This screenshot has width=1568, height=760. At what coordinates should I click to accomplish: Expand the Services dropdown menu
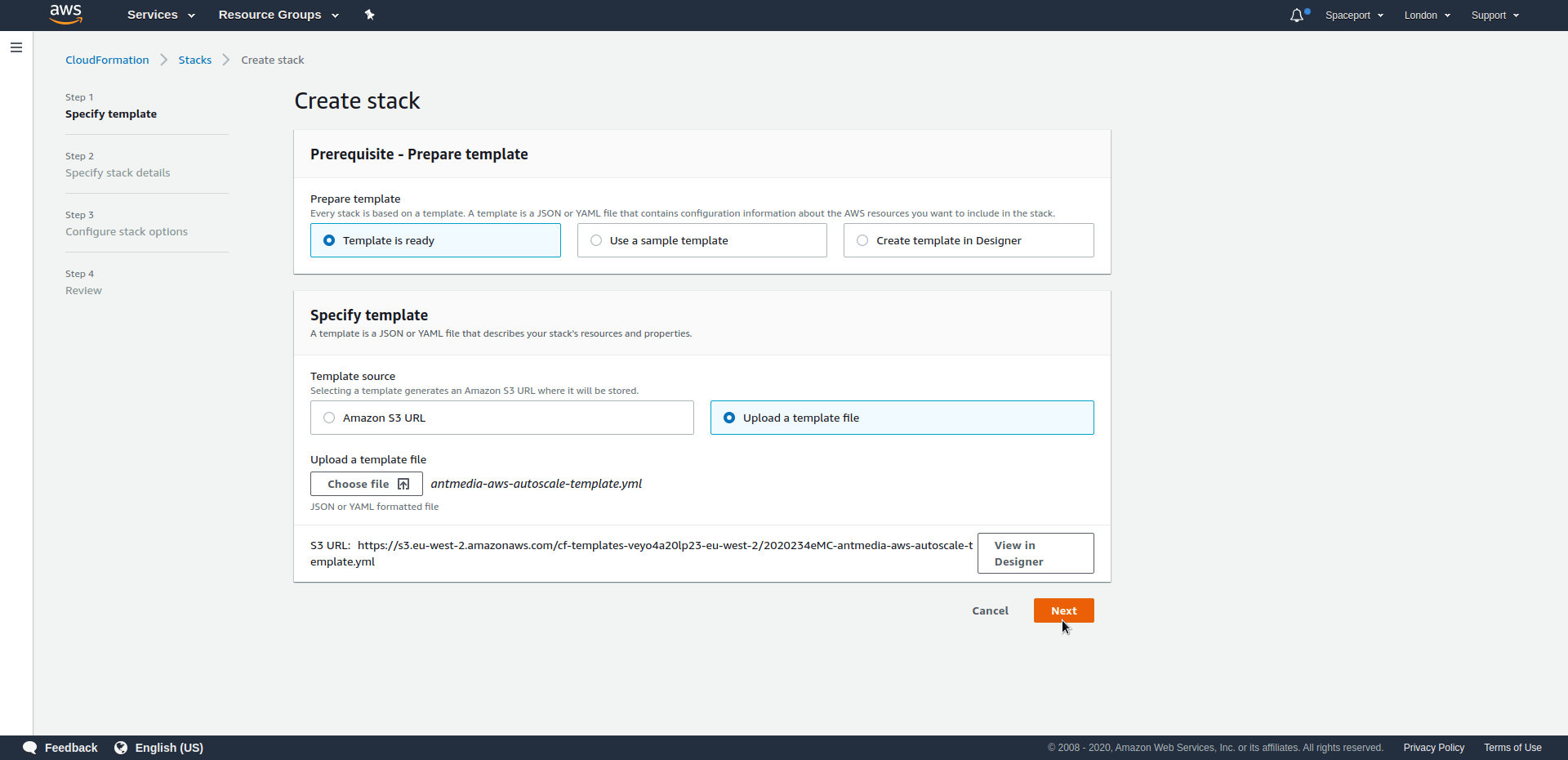click(161, 15)
